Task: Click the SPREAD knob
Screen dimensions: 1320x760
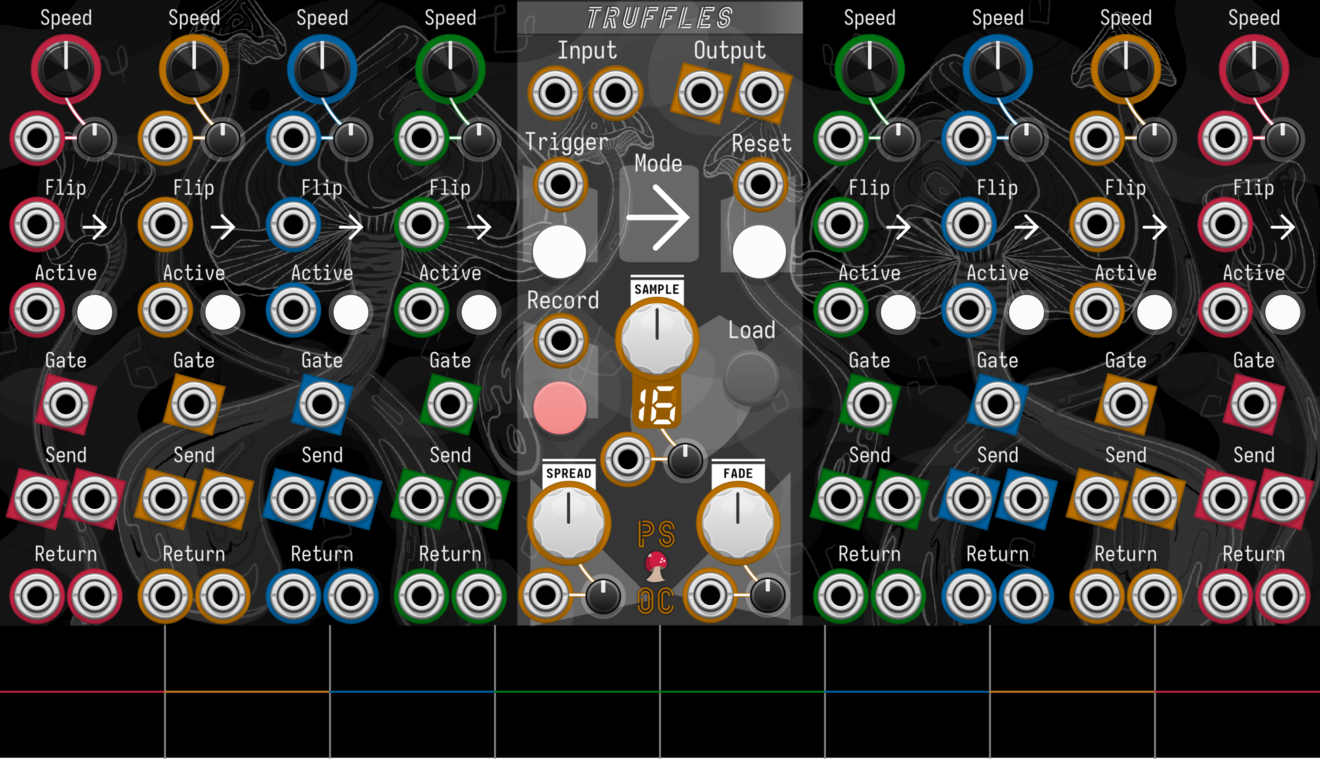Action: [x=568, y=523]
